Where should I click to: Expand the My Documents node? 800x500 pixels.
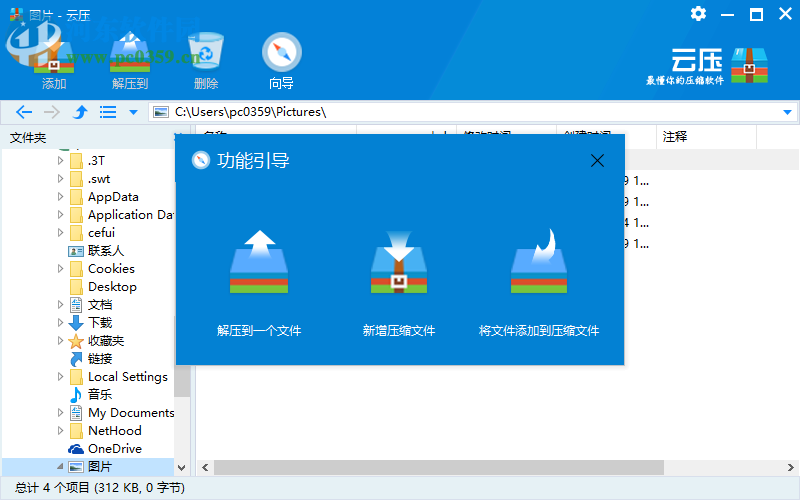click(60, 412)
